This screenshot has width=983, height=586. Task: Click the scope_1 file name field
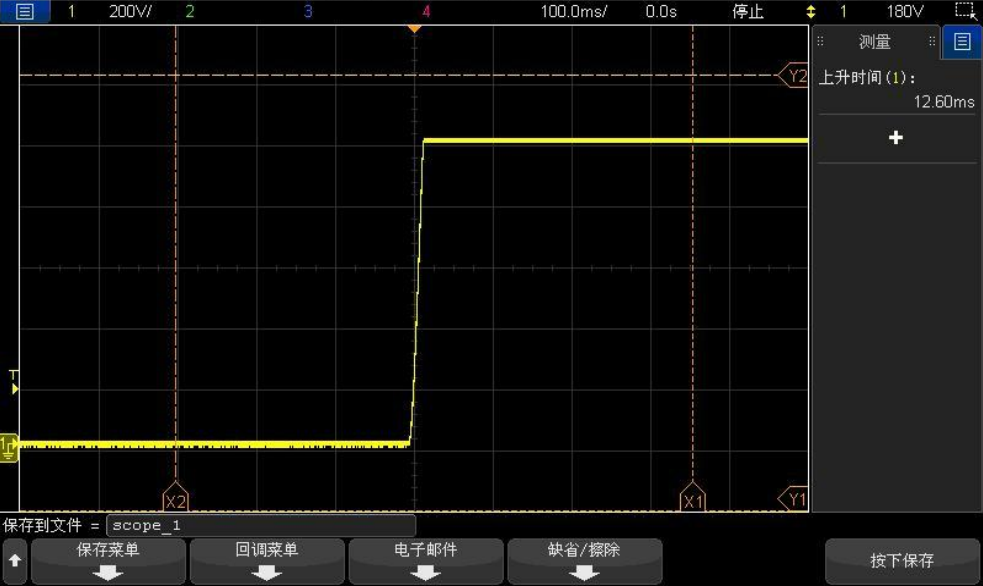coord(260,525)
